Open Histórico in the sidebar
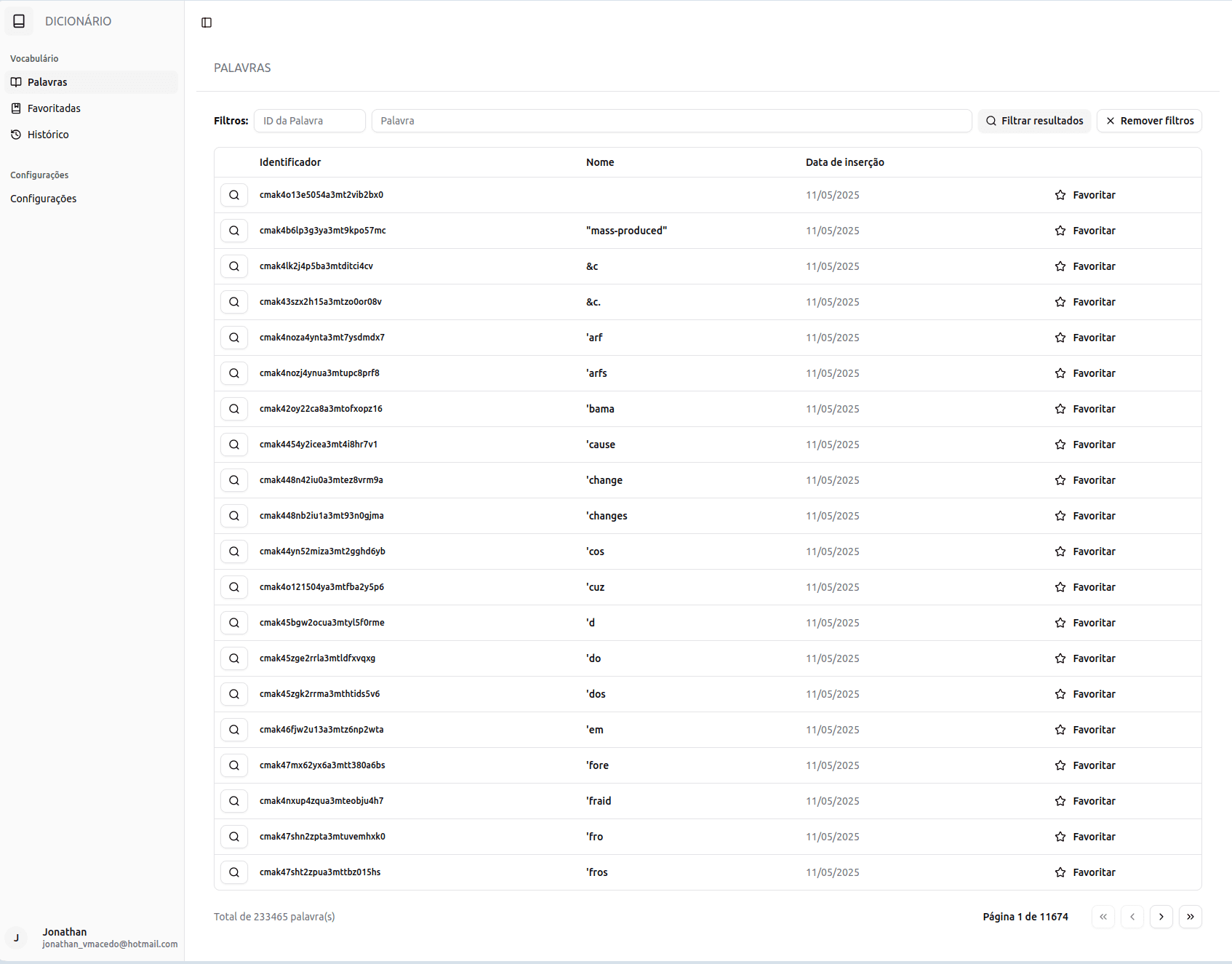This screenshot has height=964, width=1232. [48, 135]
